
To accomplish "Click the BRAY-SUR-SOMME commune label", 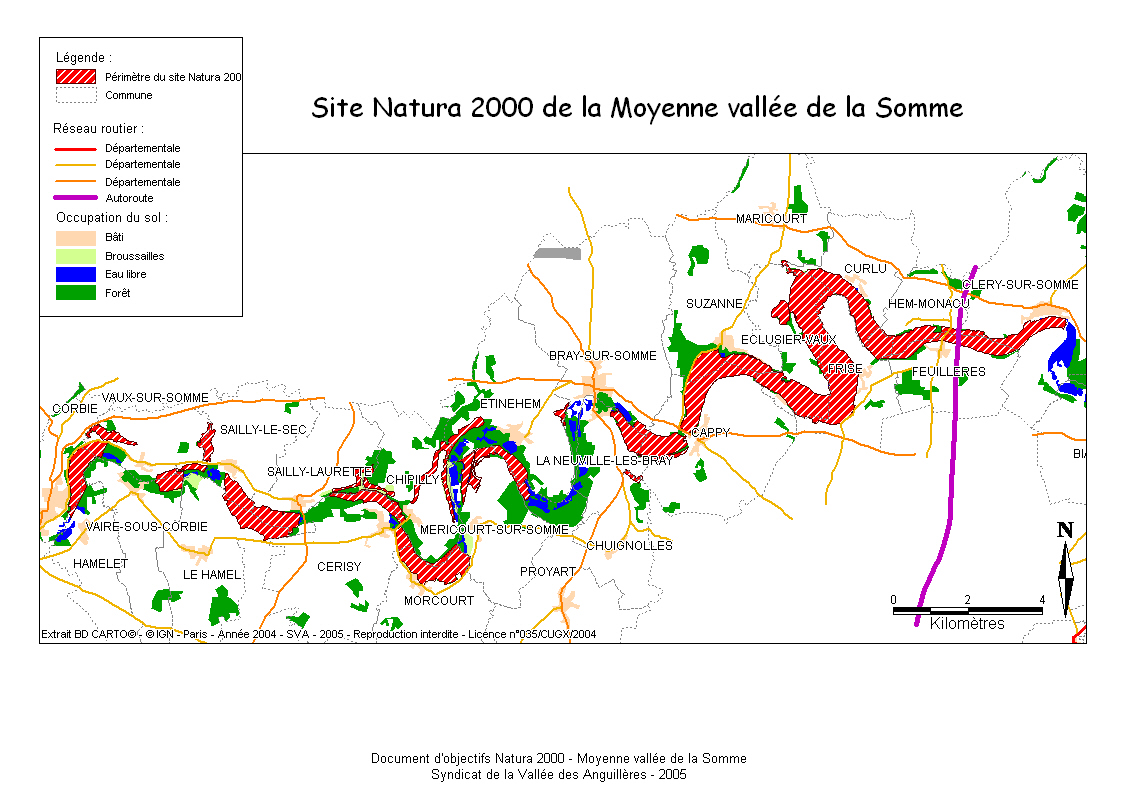I will click(x=602, y=356).
